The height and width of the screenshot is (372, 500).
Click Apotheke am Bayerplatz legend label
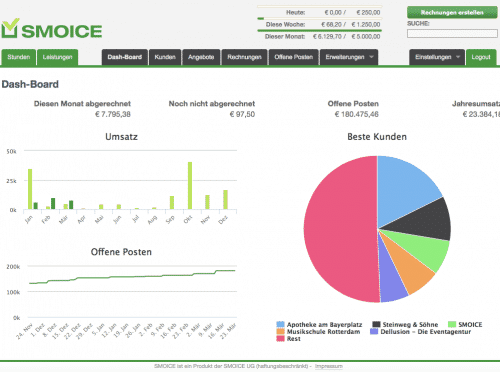click(324, 324)
